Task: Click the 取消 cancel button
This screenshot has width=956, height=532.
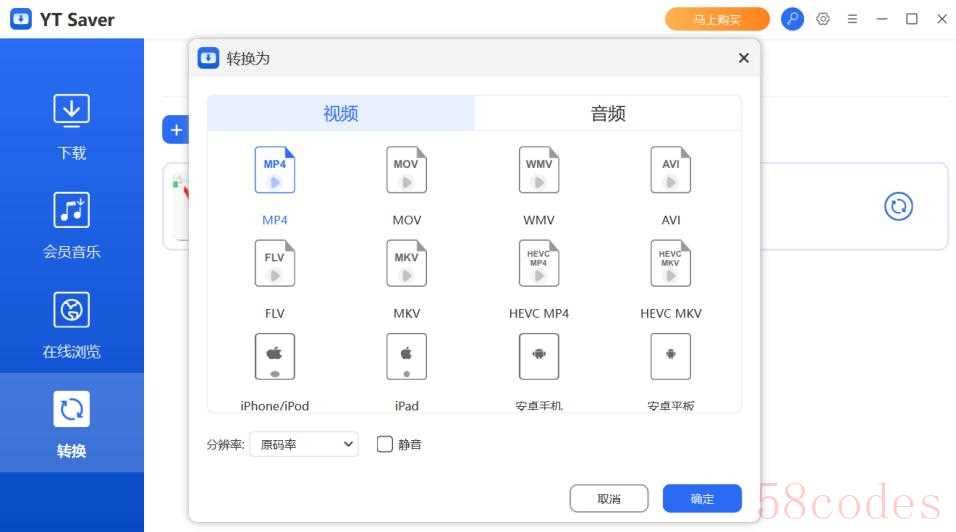Action: pyautogui.click(x=609, y=498)
